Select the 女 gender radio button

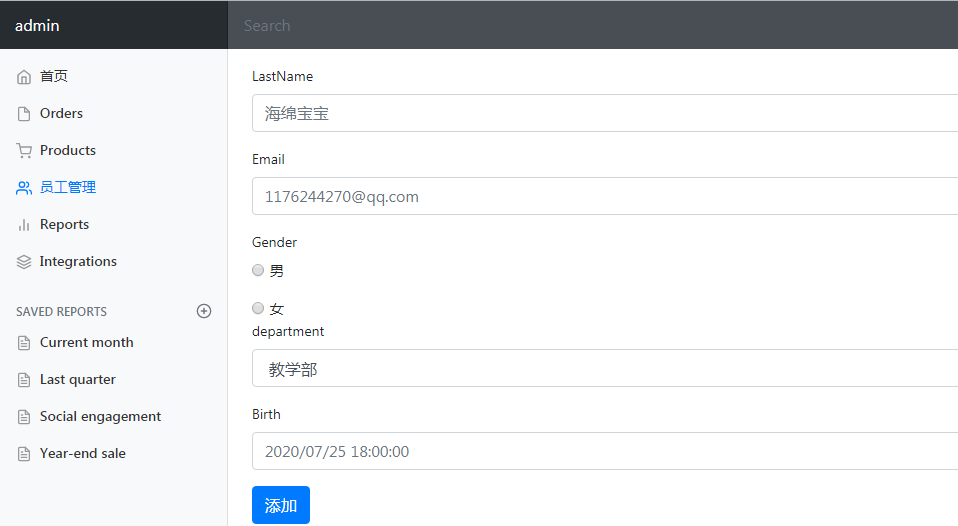click(x=258, y=308)
